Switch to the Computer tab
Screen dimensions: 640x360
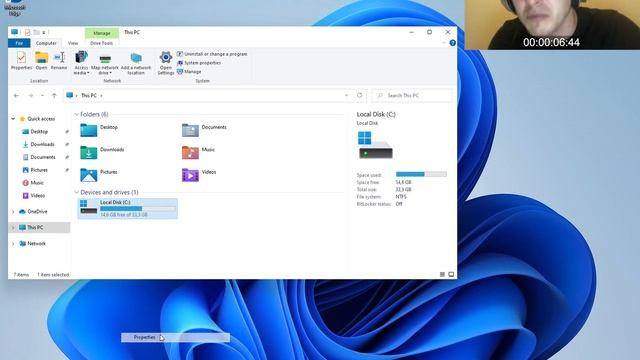tap(46, 43)
